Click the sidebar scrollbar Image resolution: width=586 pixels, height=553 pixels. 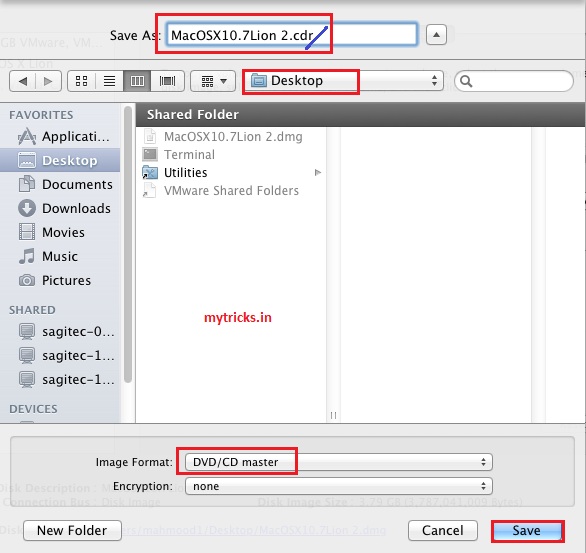128,244
